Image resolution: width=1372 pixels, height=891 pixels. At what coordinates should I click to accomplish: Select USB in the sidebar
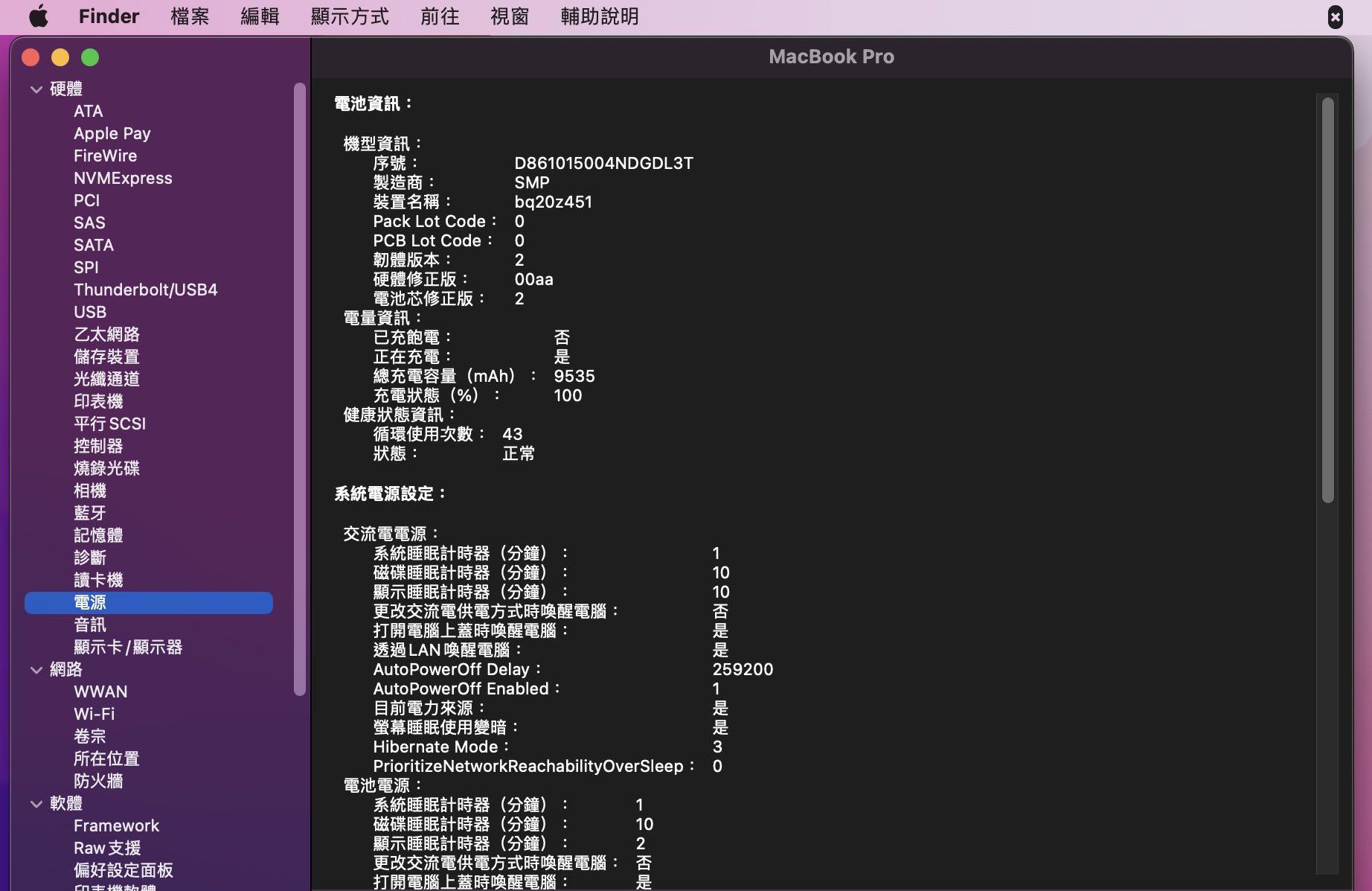pyautogui.click(x=90, y=312)
